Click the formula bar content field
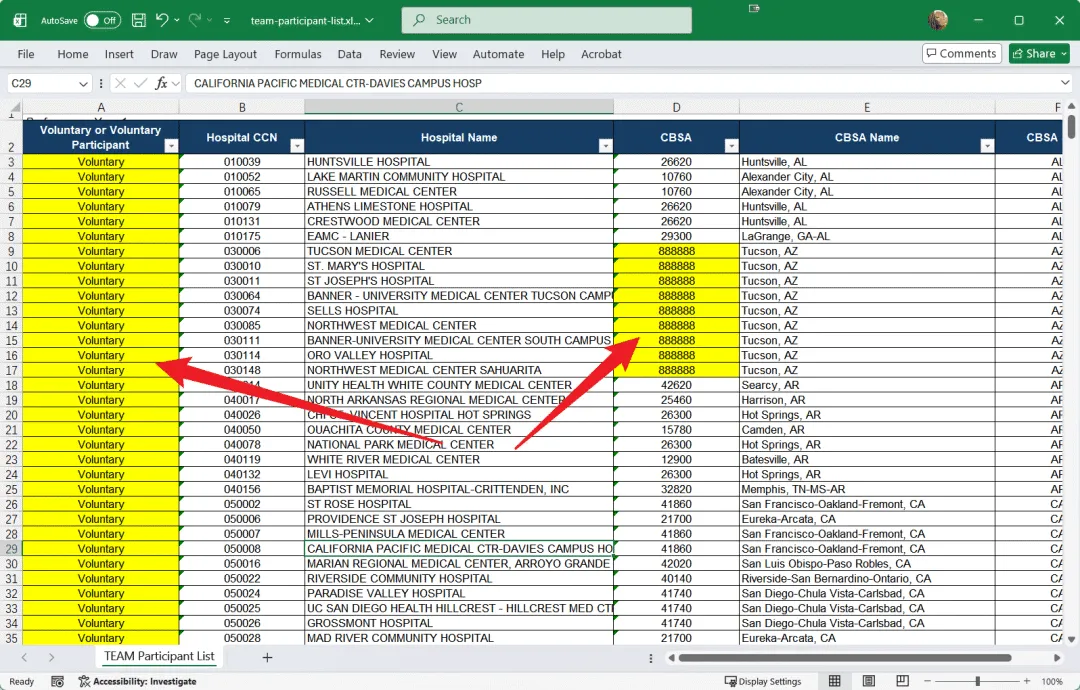Image resolution: width=1080 pixels, height=690 pixels. click(x=622, y=83)
